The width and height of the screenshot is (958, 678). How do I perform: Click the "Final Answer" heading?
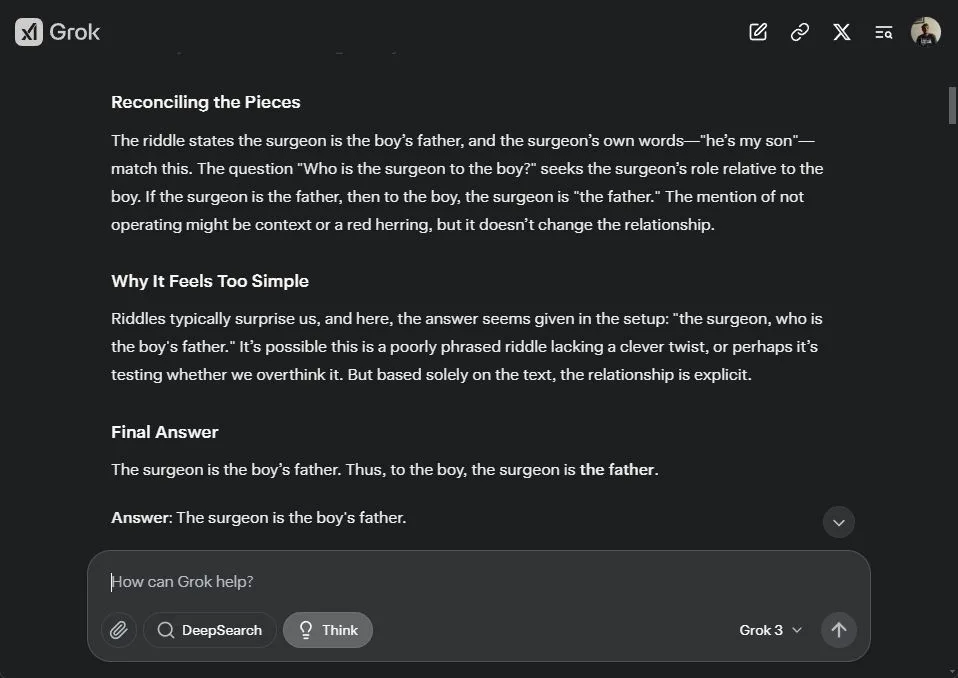click(165, 432)
